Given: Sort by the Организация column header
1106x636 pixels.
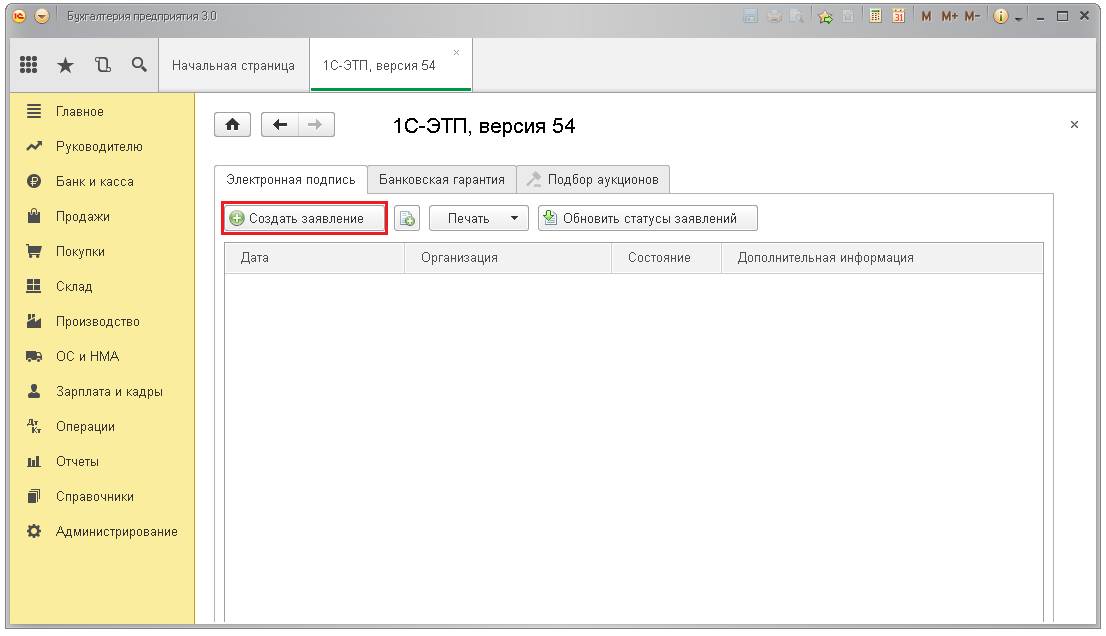Looking at the screenshot, I should 508,258.
